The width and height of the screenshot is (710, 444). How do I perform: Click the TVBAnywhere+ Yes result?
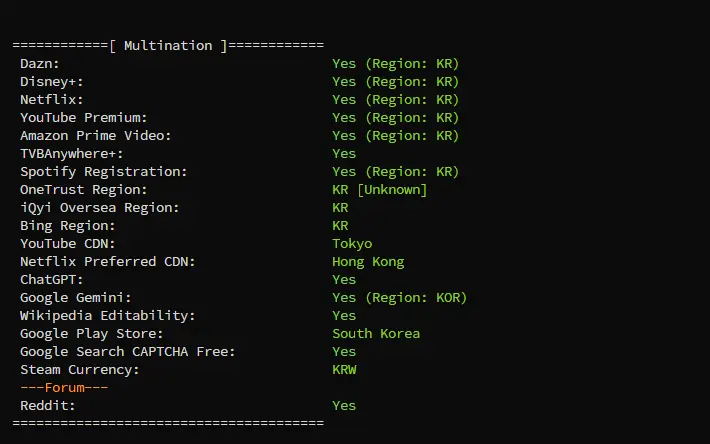click(344, 154)
